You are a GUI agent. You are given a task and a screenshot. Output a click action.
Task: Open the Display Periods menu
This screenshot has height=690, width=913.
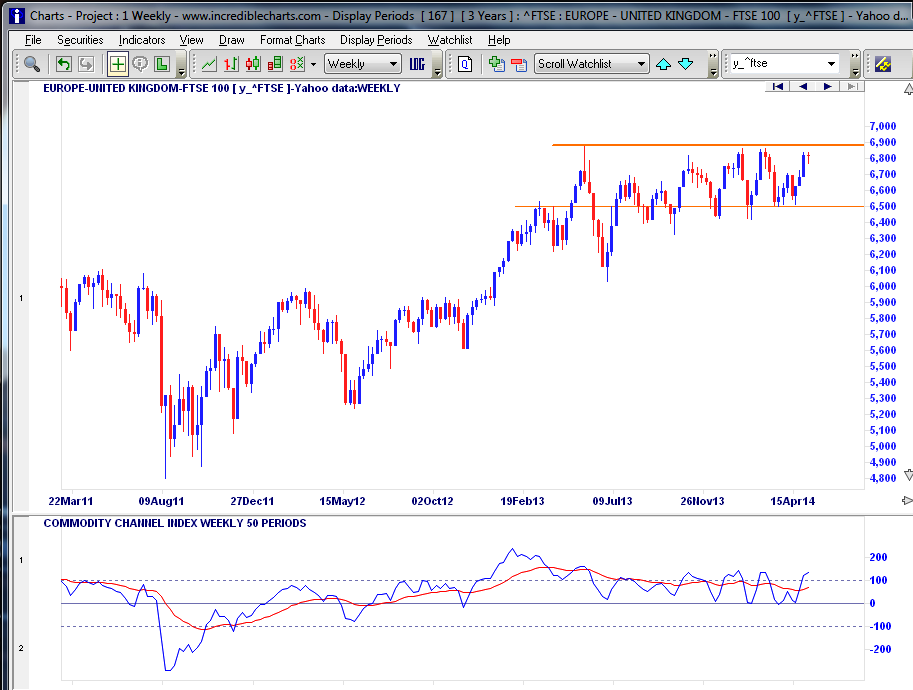click(376, 40)
